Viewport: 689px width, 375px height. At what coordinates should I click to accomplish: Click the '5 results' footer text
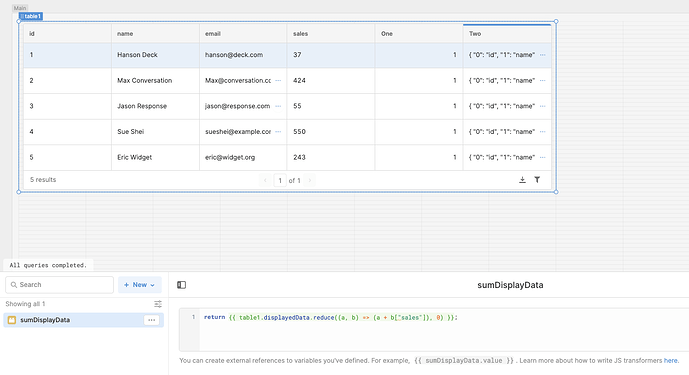point(43,180)
